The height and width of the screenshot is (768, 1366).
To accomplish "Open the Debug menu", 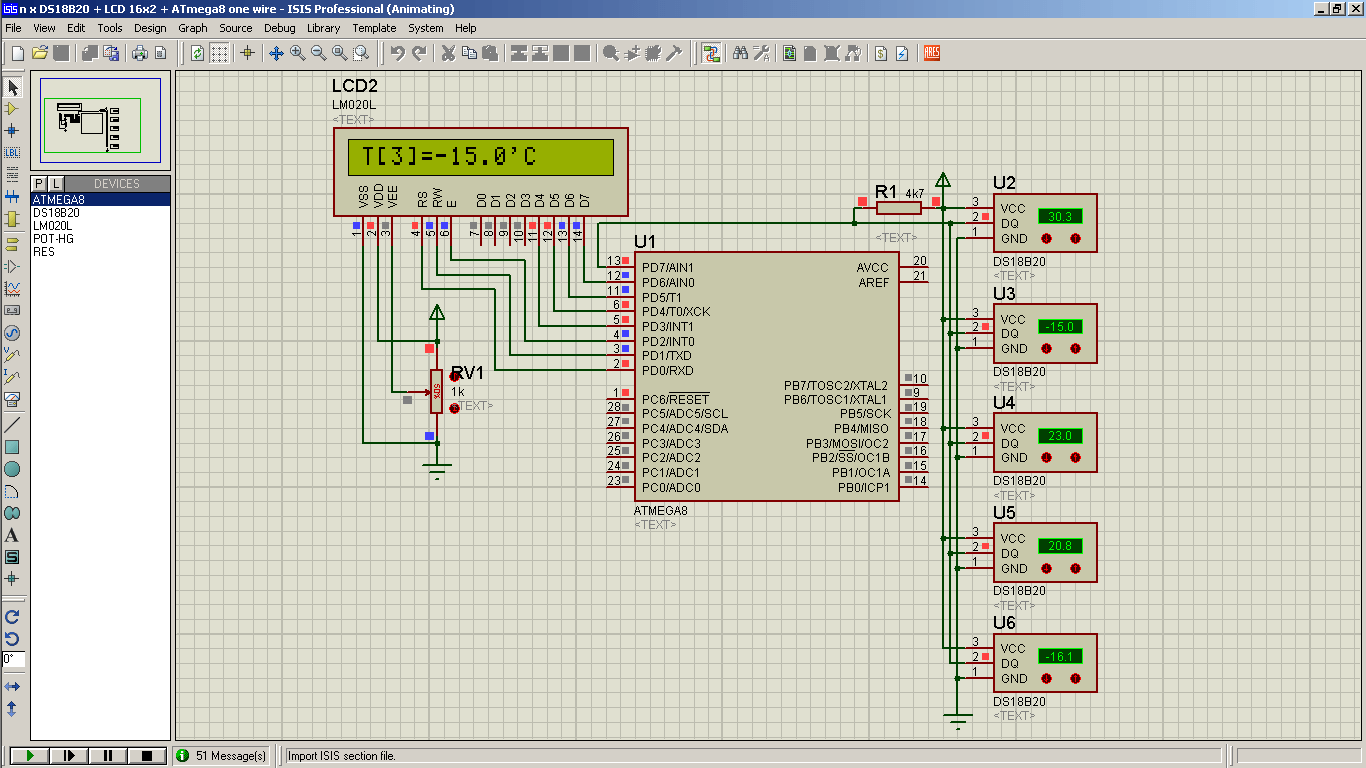I will pos(279,28).
